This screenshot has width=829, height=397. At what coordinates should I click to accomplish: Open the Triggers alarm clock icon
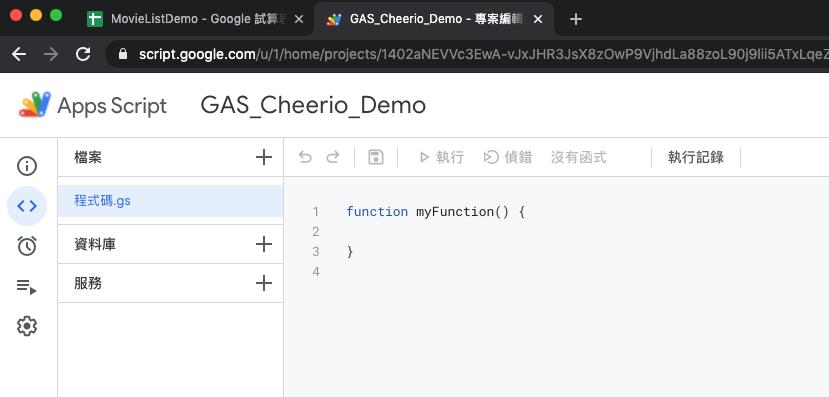click(x=27, y=246)
